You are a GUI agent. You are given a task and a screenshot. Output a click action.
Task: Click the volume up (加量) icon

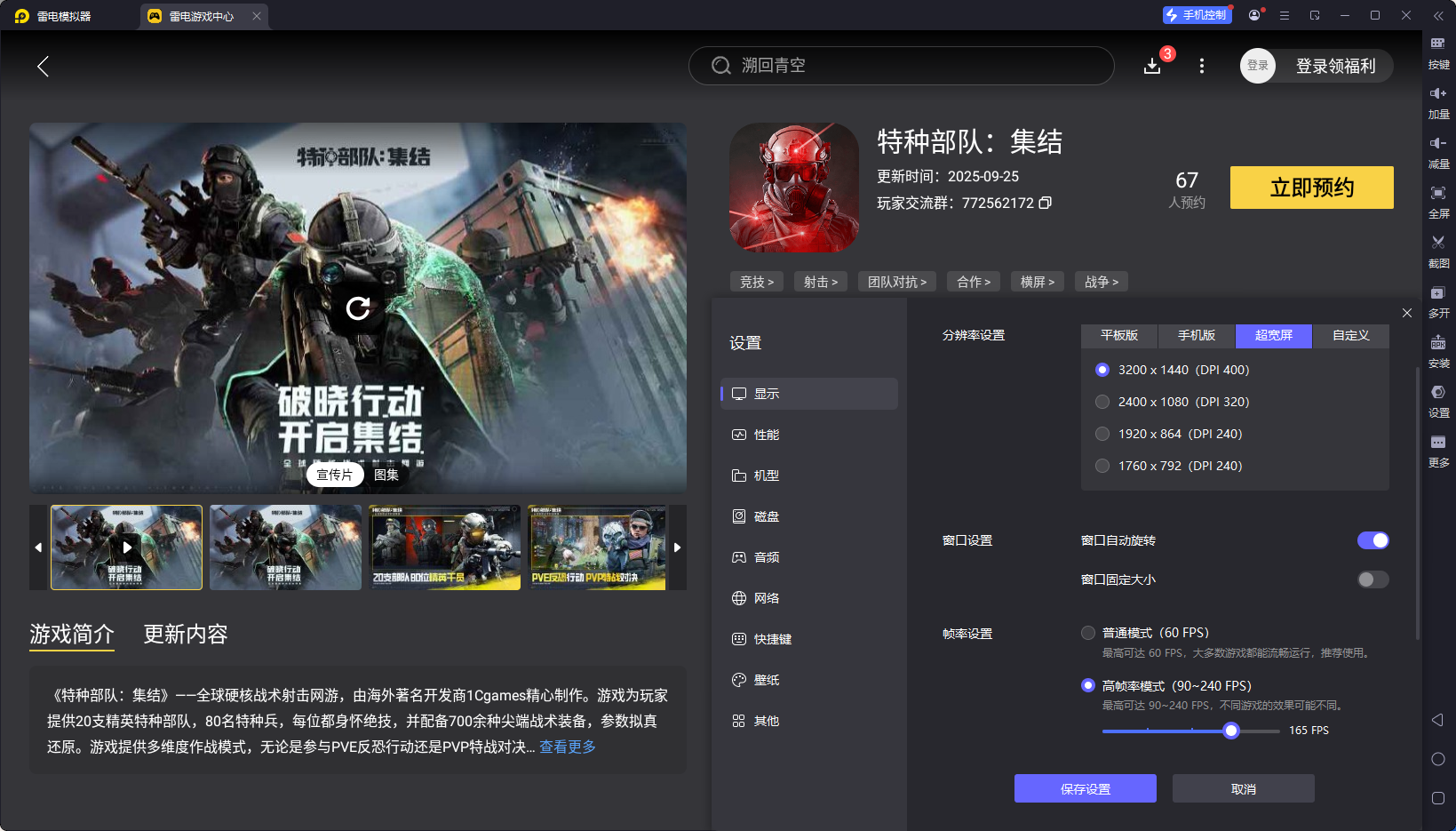click(1439, 92)
